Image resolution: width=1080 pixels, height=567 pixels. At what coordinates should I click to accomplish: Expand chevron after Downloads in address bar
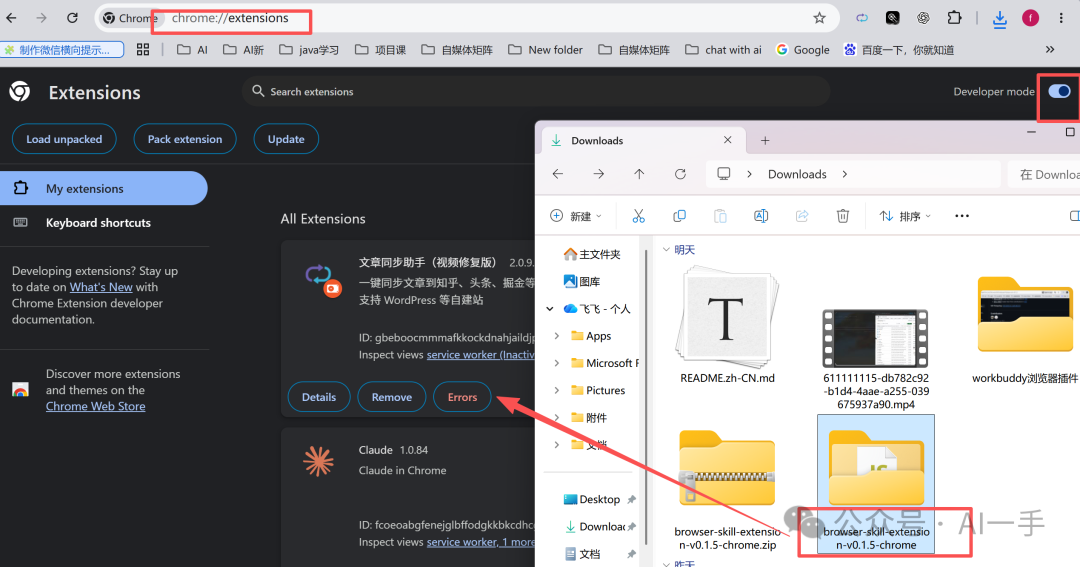[x=844, y=174]
